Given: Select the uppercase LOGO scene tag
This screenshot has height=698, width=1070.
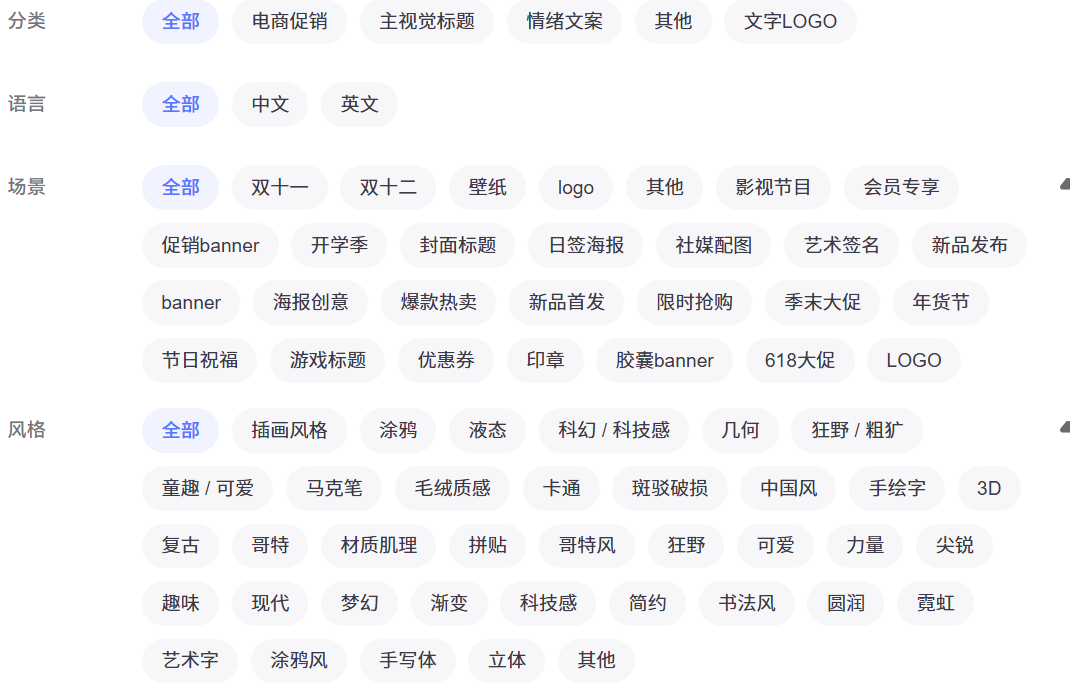Looking at the screenshot, I should point(913,360).
